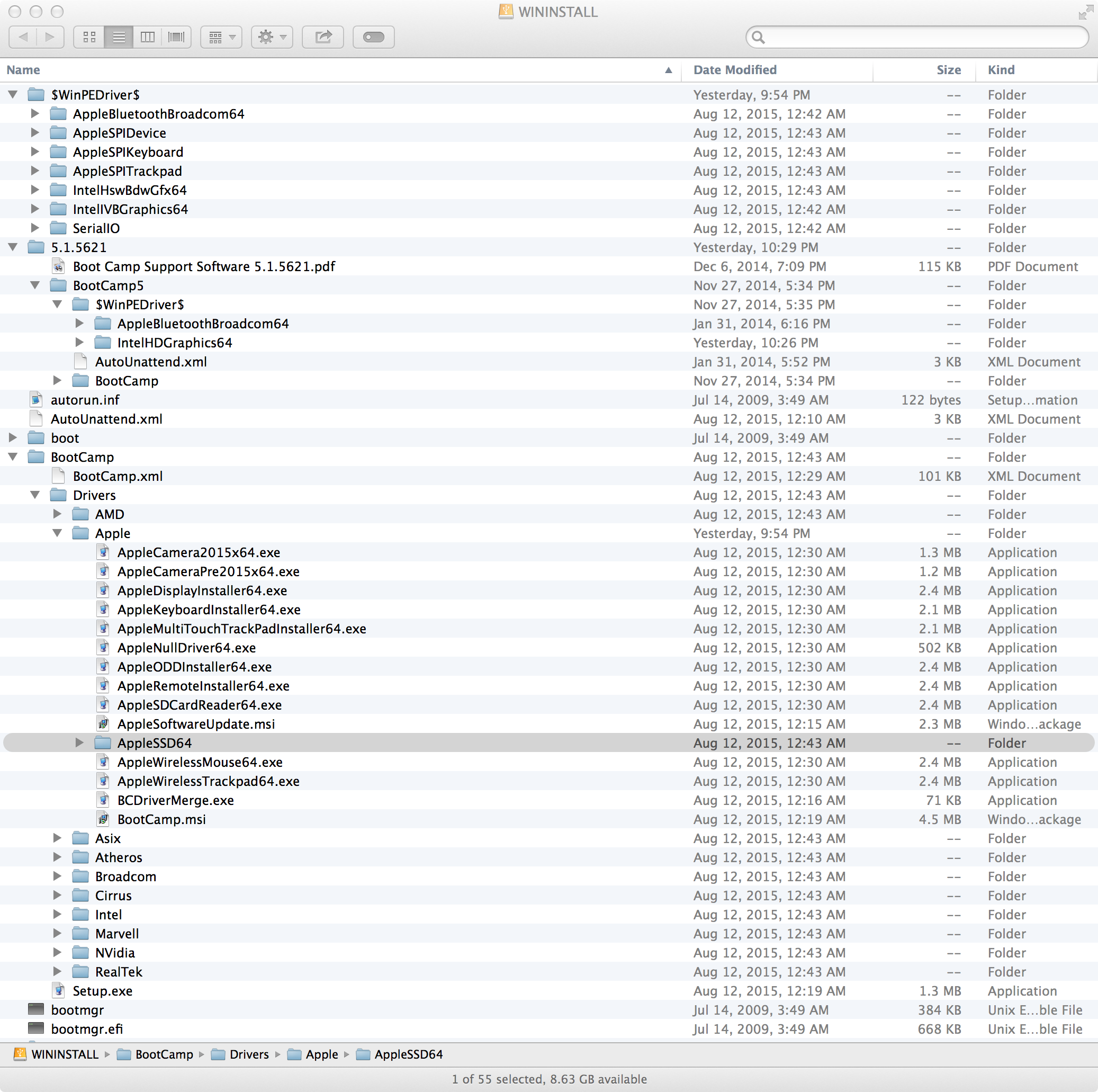
Task: Navigate back using the back arrow
Action: (x=23, y=37)
